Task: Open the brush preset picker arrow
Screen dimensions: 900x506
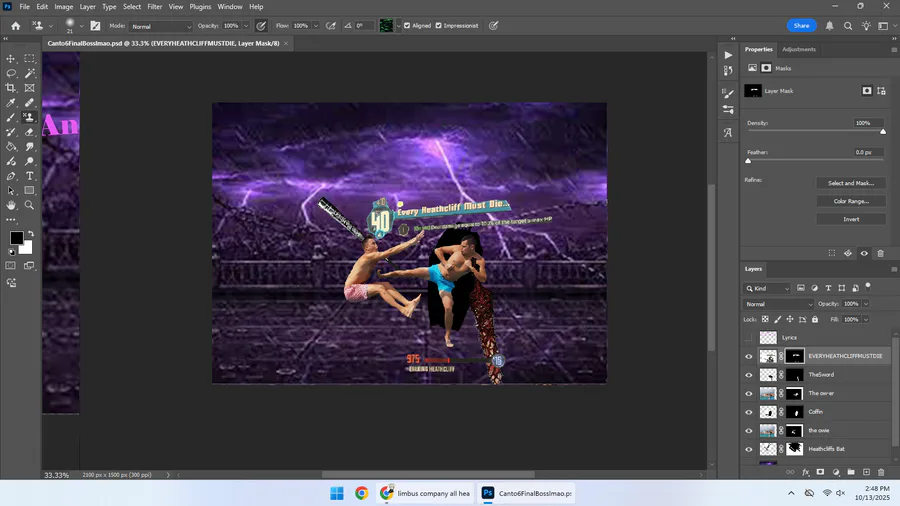Action: tap(81, 26)
